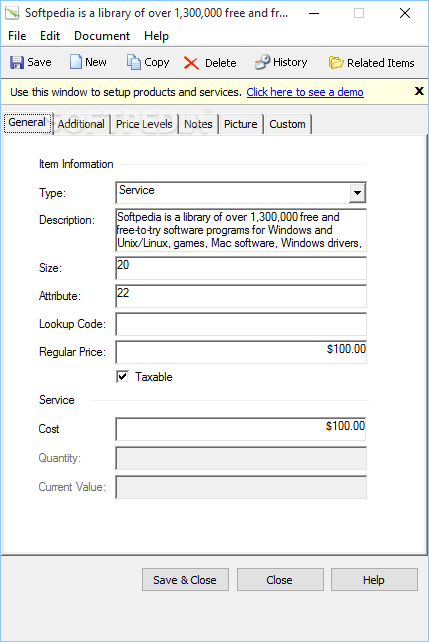Image resolution: width=429 pixels, height=642 pixels.
Task: Click the empty Lookup Code field
Action: [x=241, y=324]
